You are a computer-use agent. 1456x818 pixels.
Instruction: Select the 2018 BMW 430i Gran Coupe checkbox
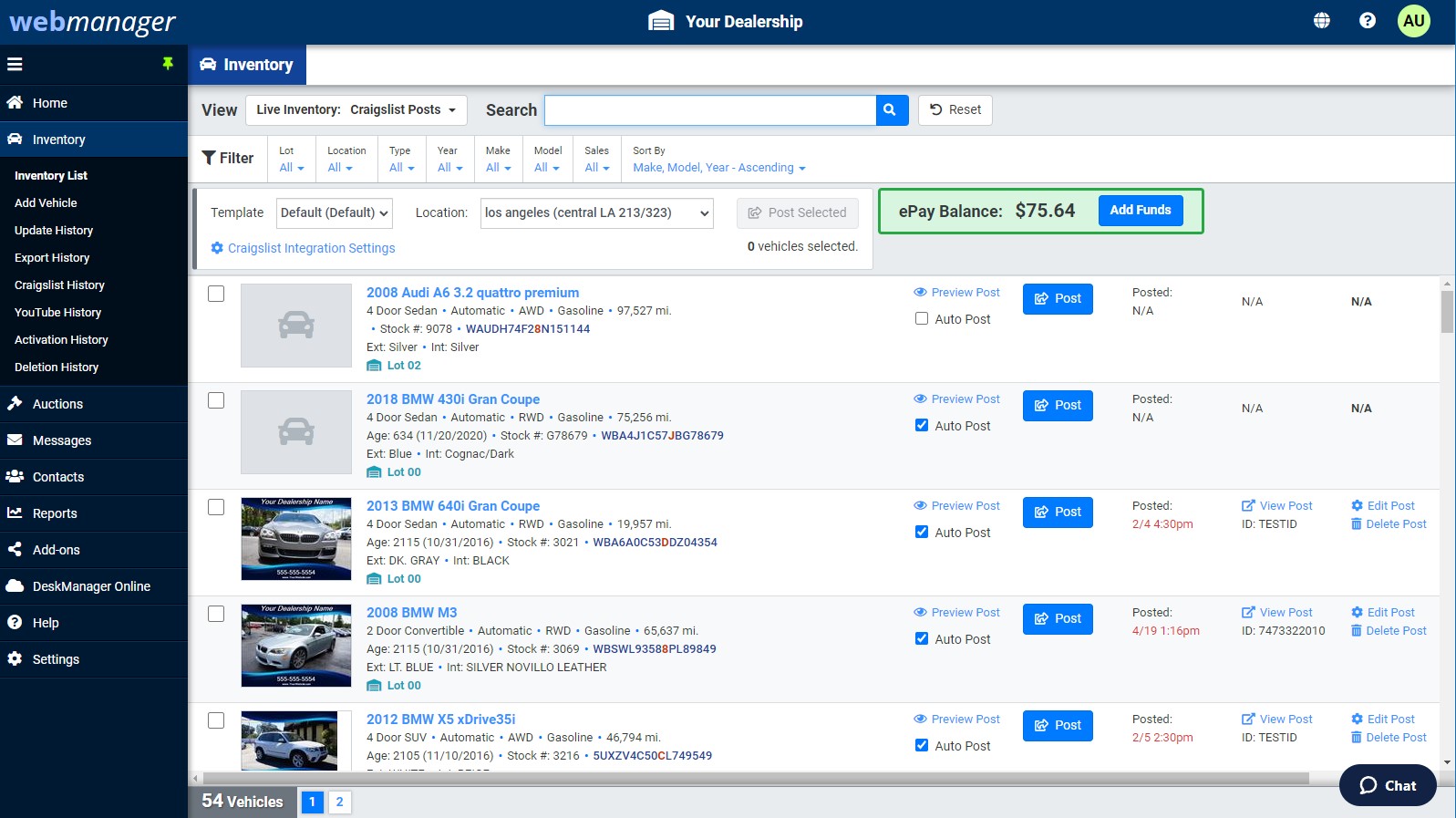(x=216, y=400)
